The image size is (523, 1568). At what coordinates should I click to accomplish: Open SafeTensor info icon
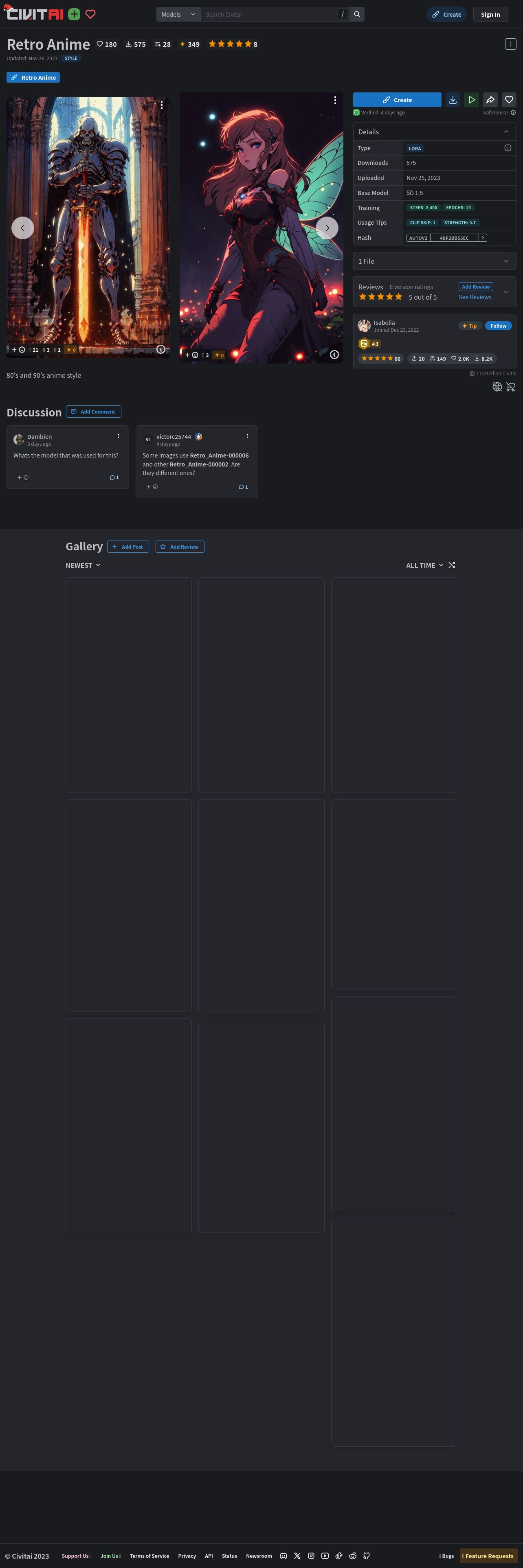(x=513, y=113)
